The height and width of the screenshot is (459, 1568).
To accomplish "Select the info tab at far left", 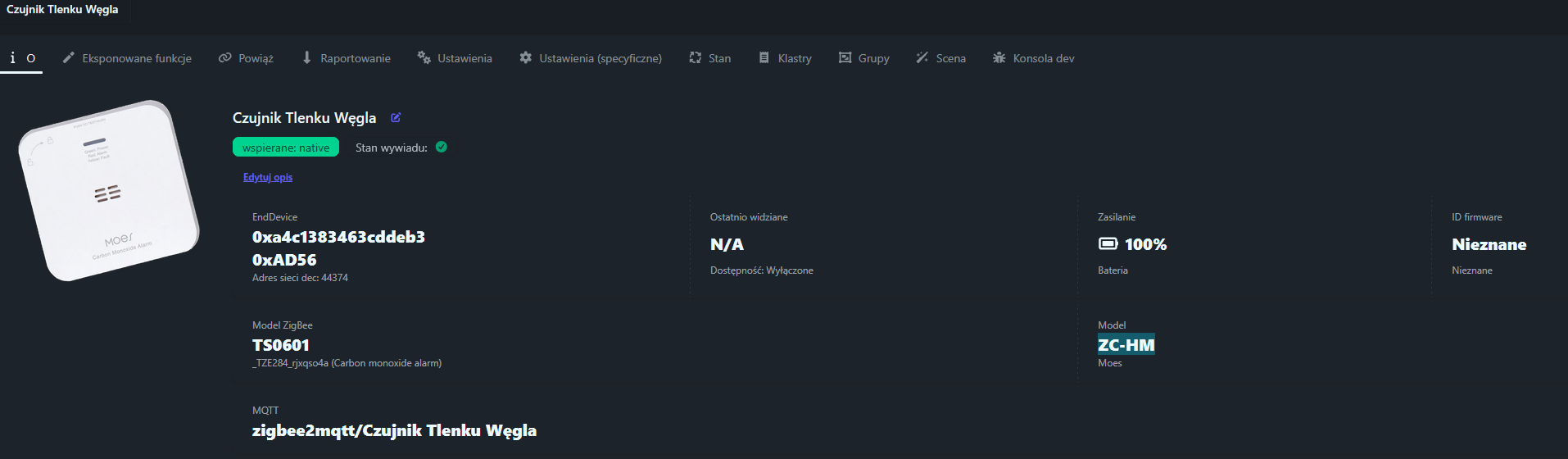I will point(21,58).
